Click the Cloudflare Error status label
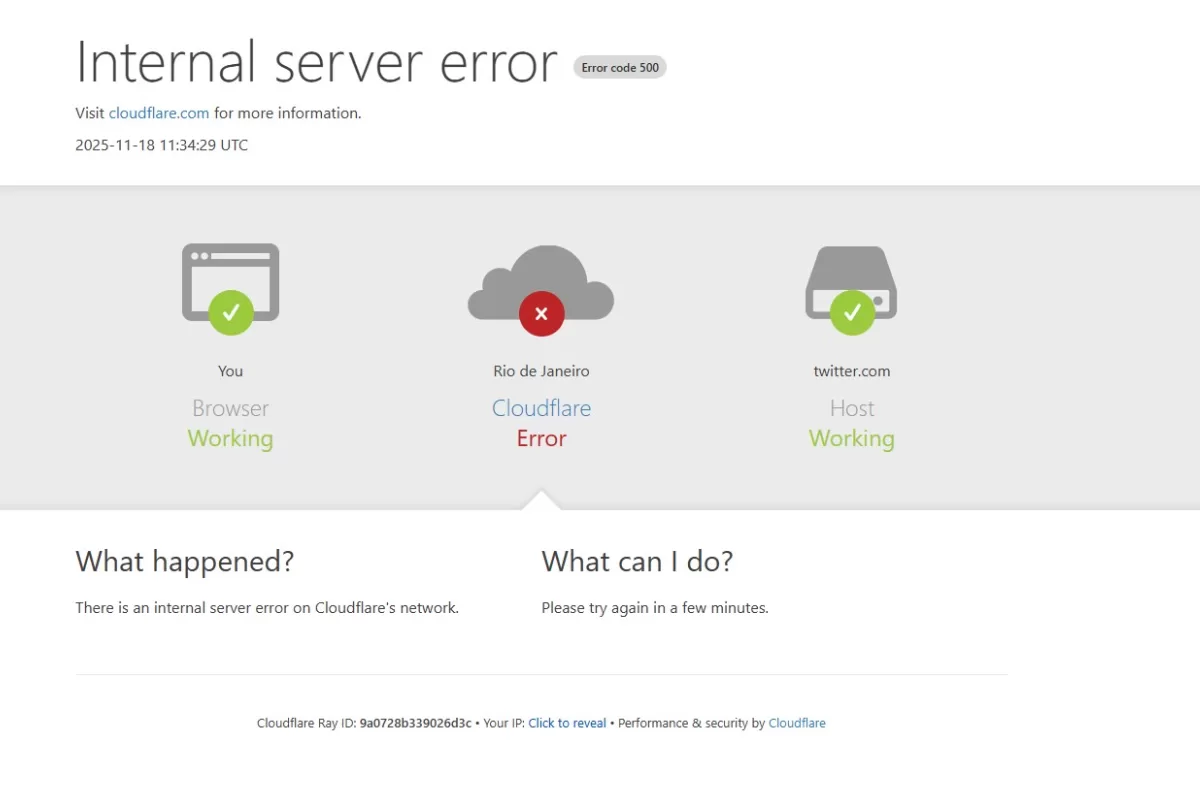The image size is (1200, 800). pos(541,423)
